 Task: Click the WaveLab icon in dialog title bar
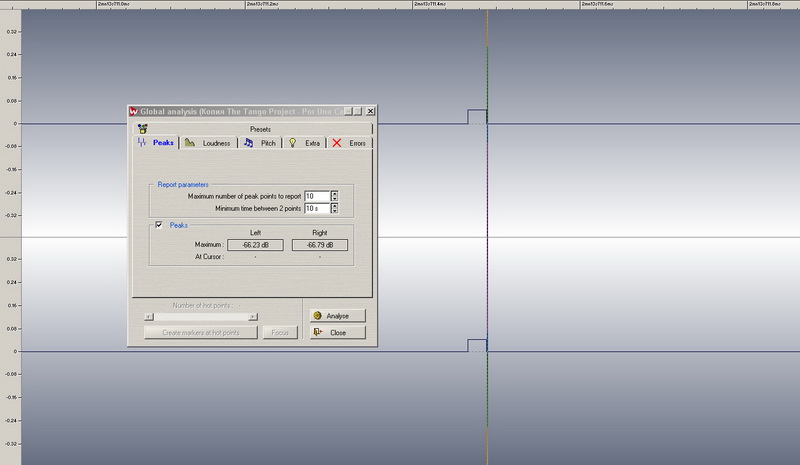pyautogui.click(x=134, y=111)
